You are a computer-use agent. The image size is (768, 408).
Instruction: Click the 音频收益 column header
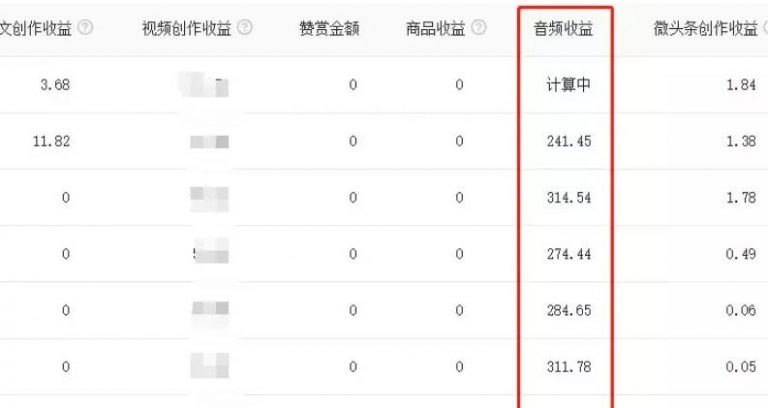(564, 28)
